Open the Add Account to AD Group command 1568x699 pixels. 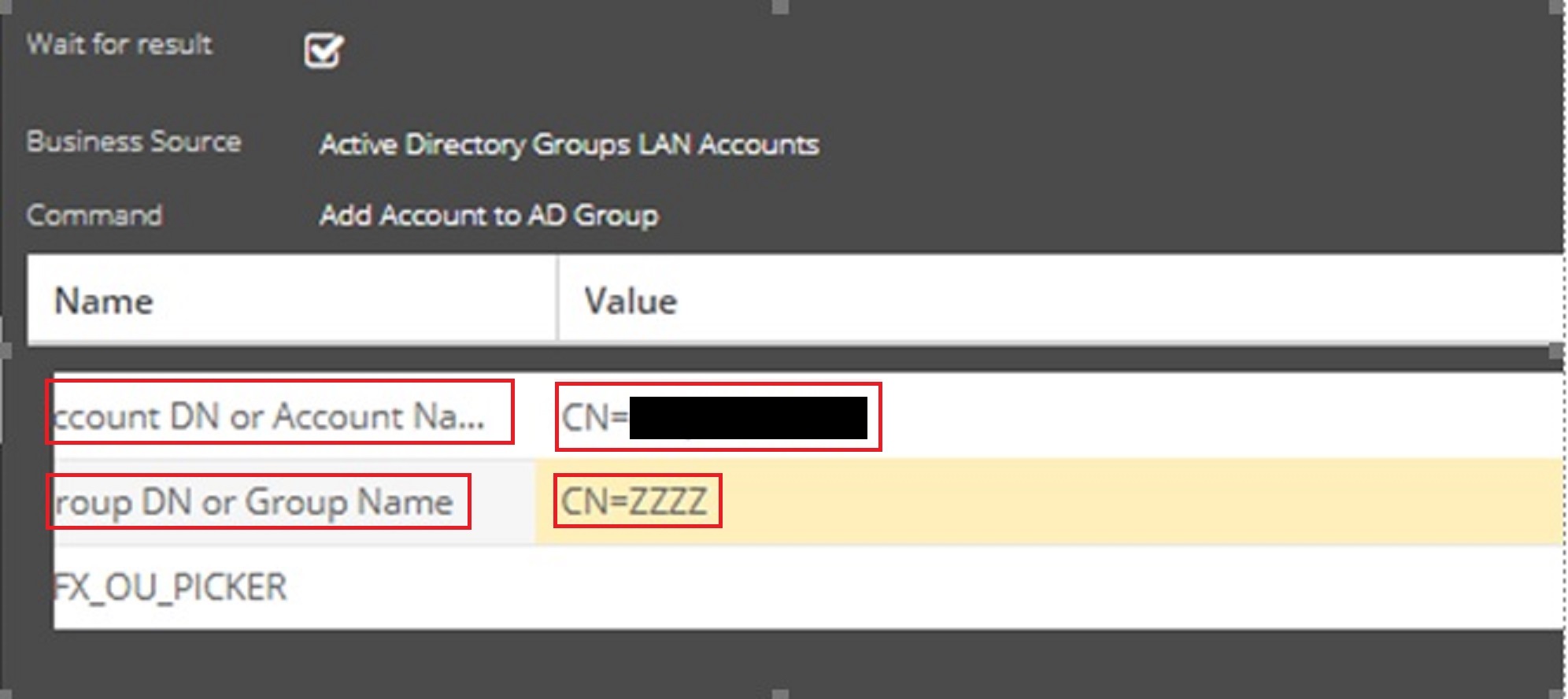(x=488, y=215)
